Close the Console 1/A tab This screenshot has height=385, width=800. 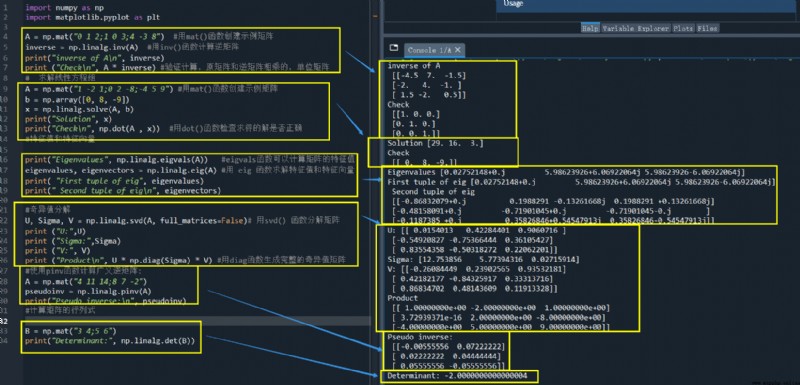click(458, 49)
